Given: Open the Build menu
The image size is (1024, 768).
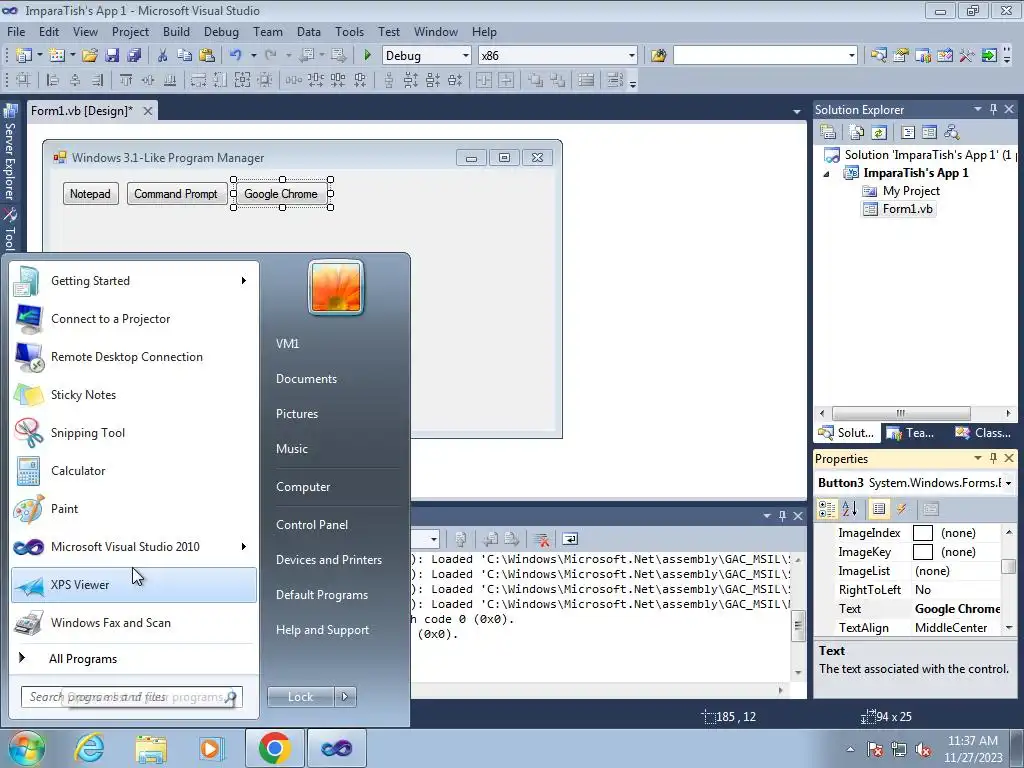Looking at the screenshot, I should pos(176,31).
